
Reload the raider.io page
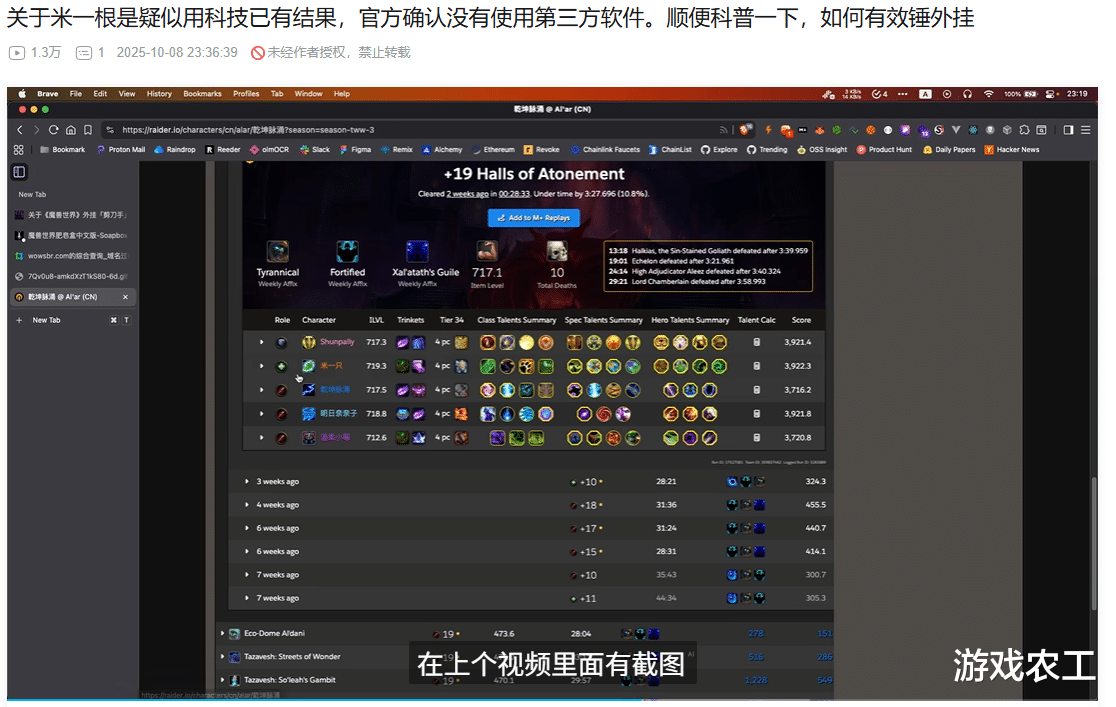pos(53,130)
